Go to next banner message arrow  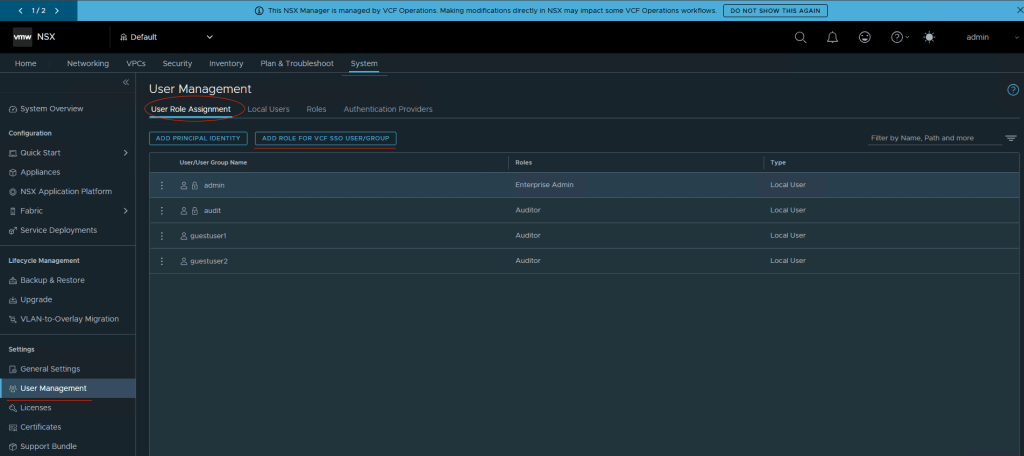pyautogui.click(x=57, y=10)
